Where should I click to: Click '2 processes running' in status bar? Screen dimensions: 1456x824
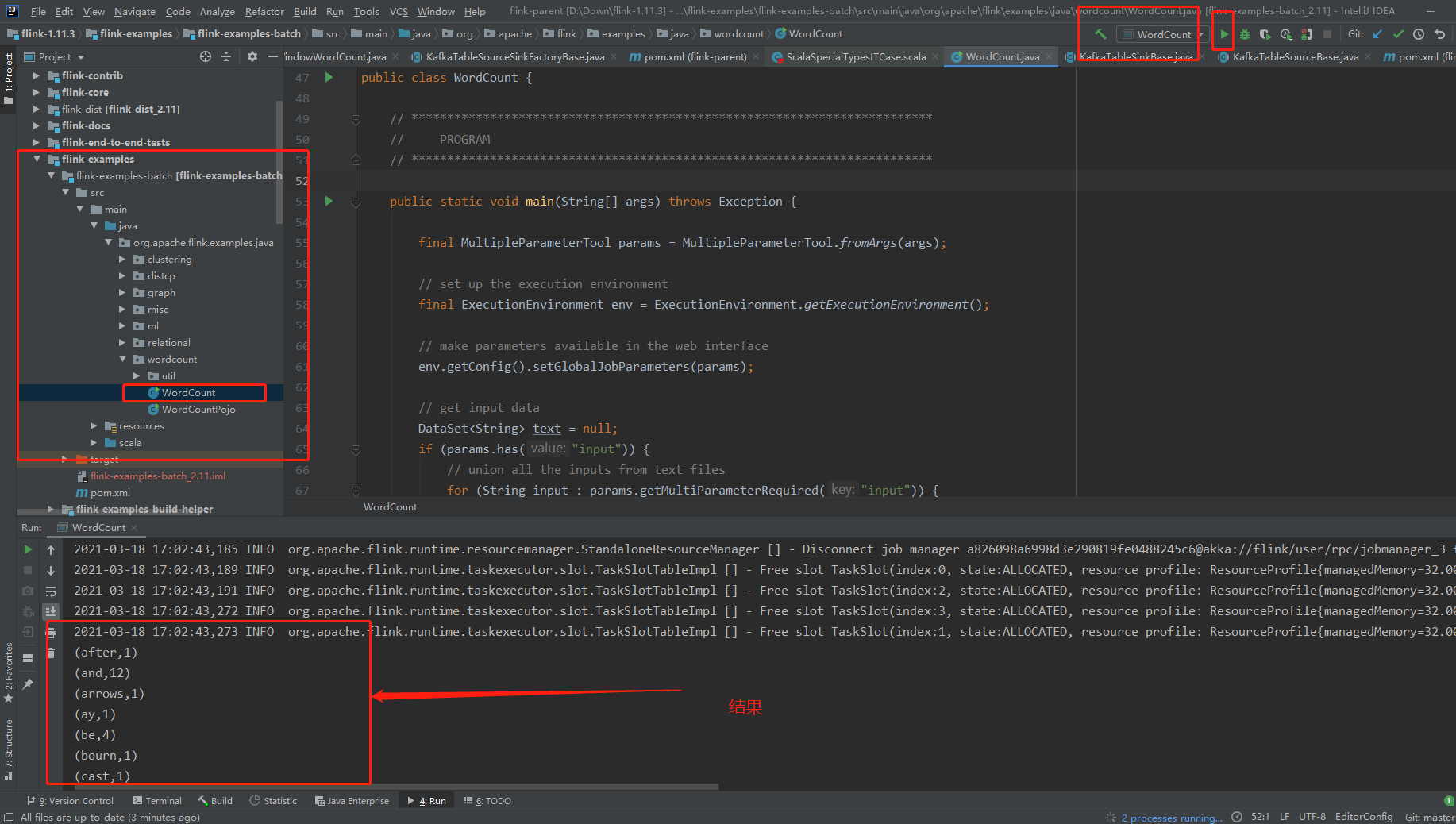tap(1170, 818)
